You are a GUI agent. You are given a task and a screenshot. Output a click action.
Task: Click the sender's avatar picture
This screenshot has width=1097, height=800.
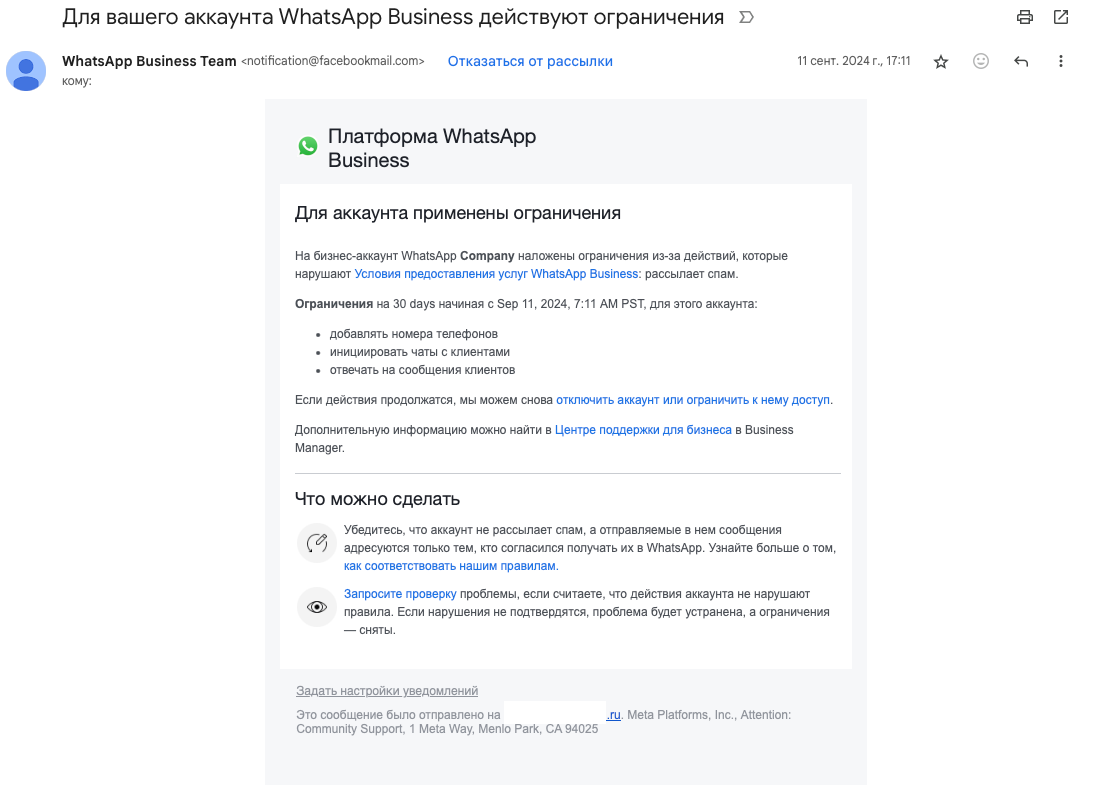point(26,71)
